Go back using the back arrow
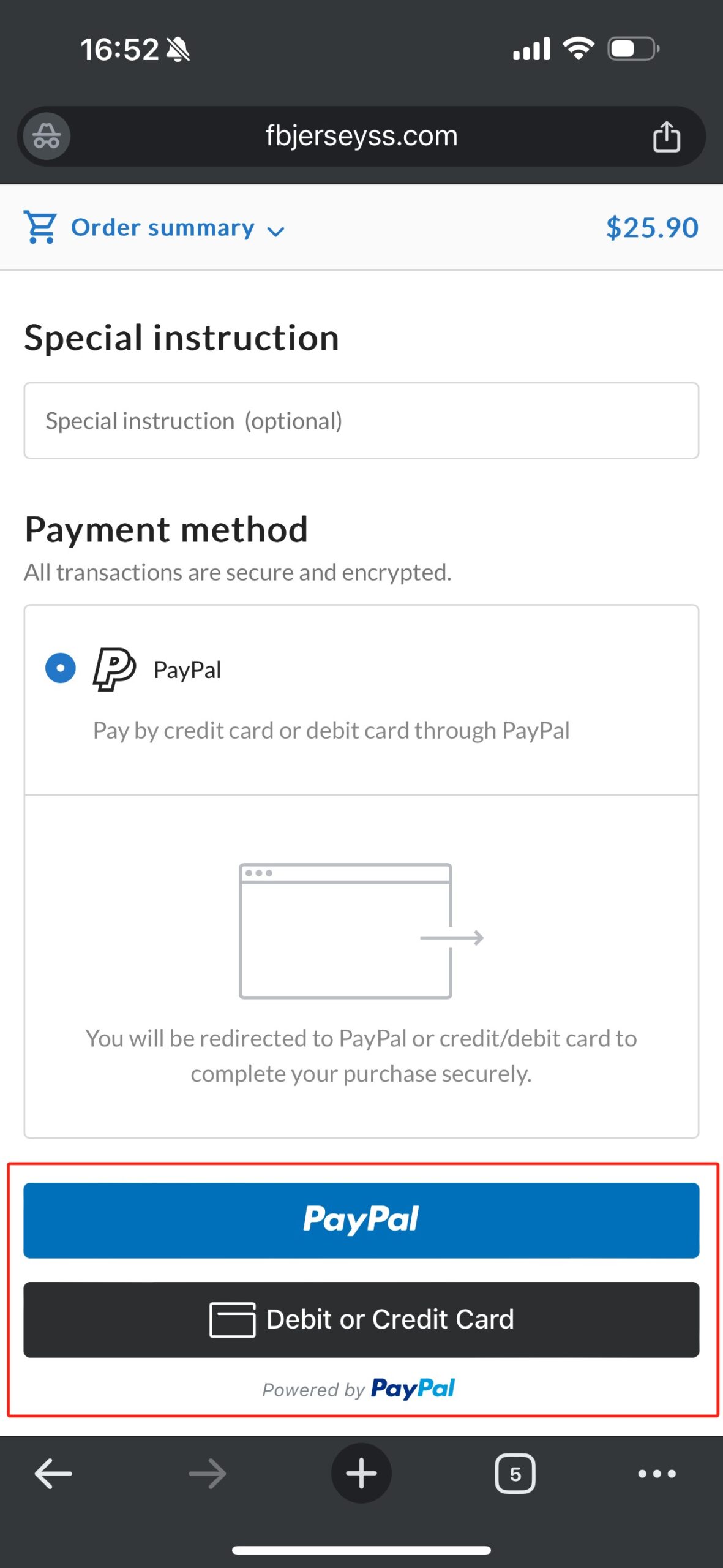The height and width of the screenshot is (1568, 723). 53,1473
